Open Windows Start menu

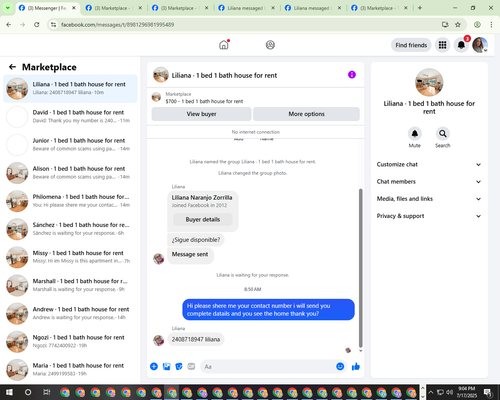tap(9, 392)
